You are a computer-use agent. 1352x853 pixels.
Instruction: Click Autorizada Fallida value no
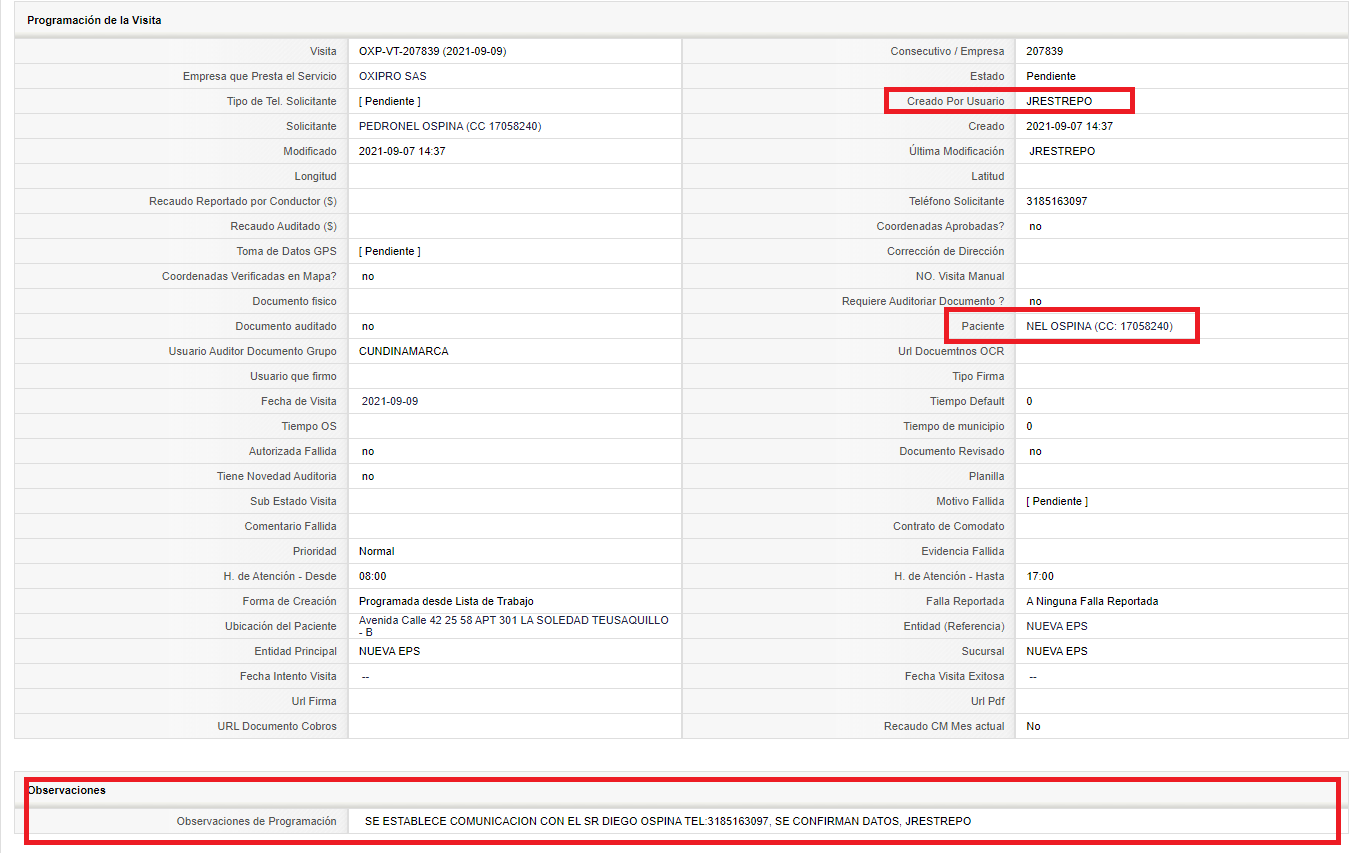pos(368,451)
